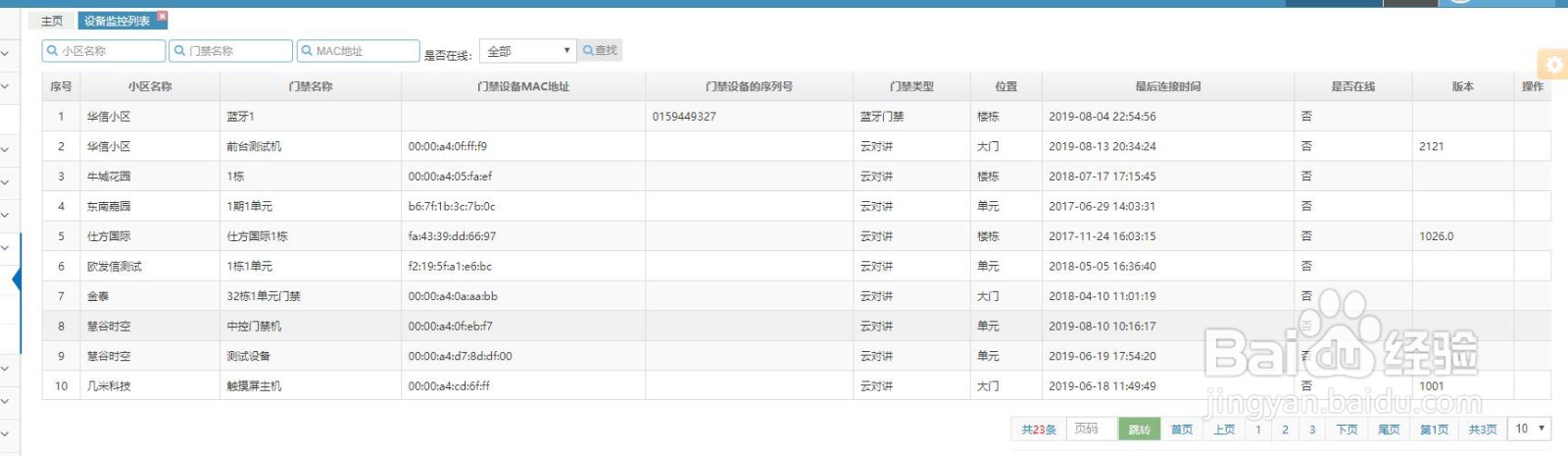Click 牛城花园 community cell
This screenshot has width=1568, height=456.
click(150, 177)
